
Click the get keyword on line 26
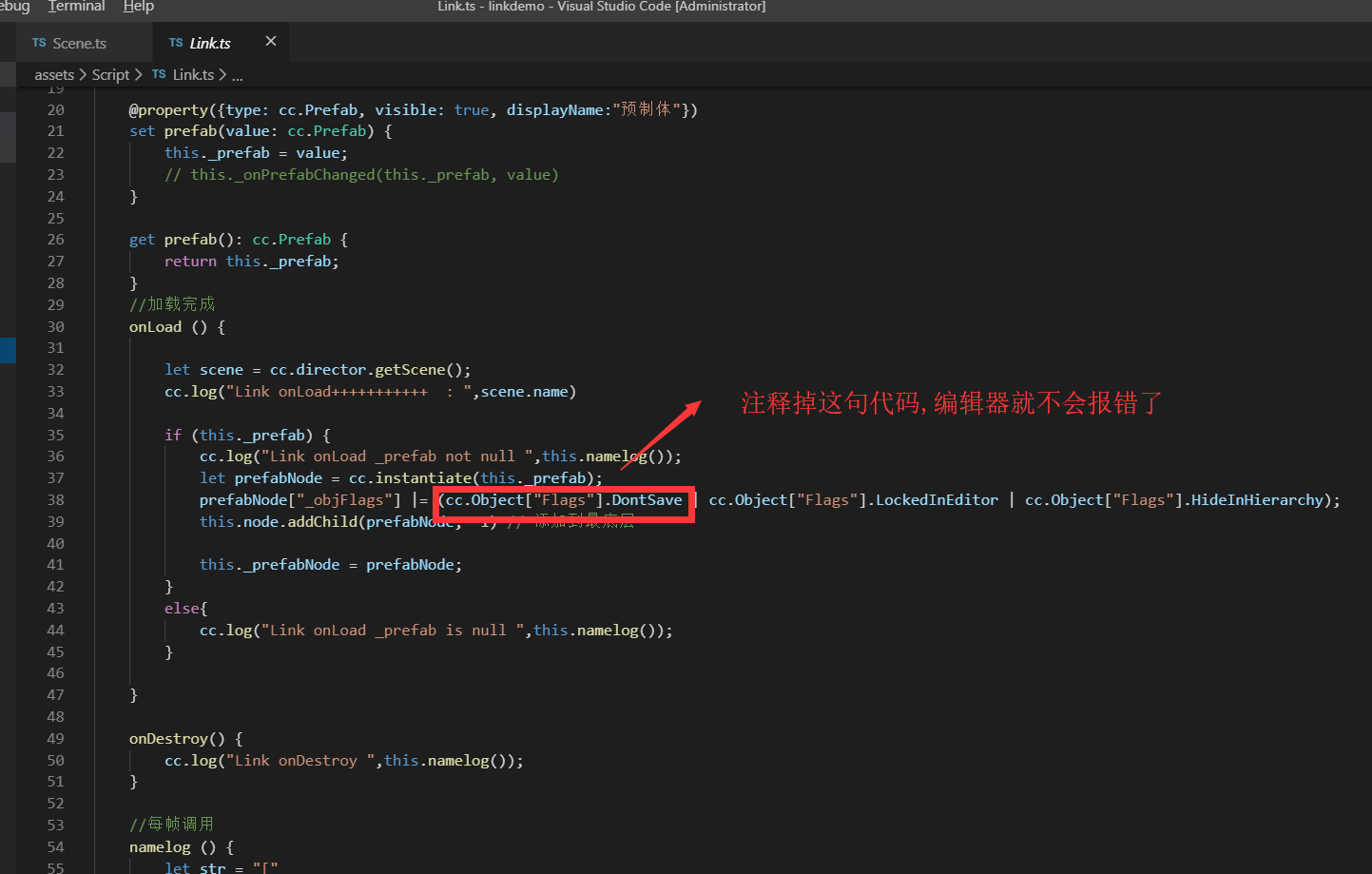142,240
